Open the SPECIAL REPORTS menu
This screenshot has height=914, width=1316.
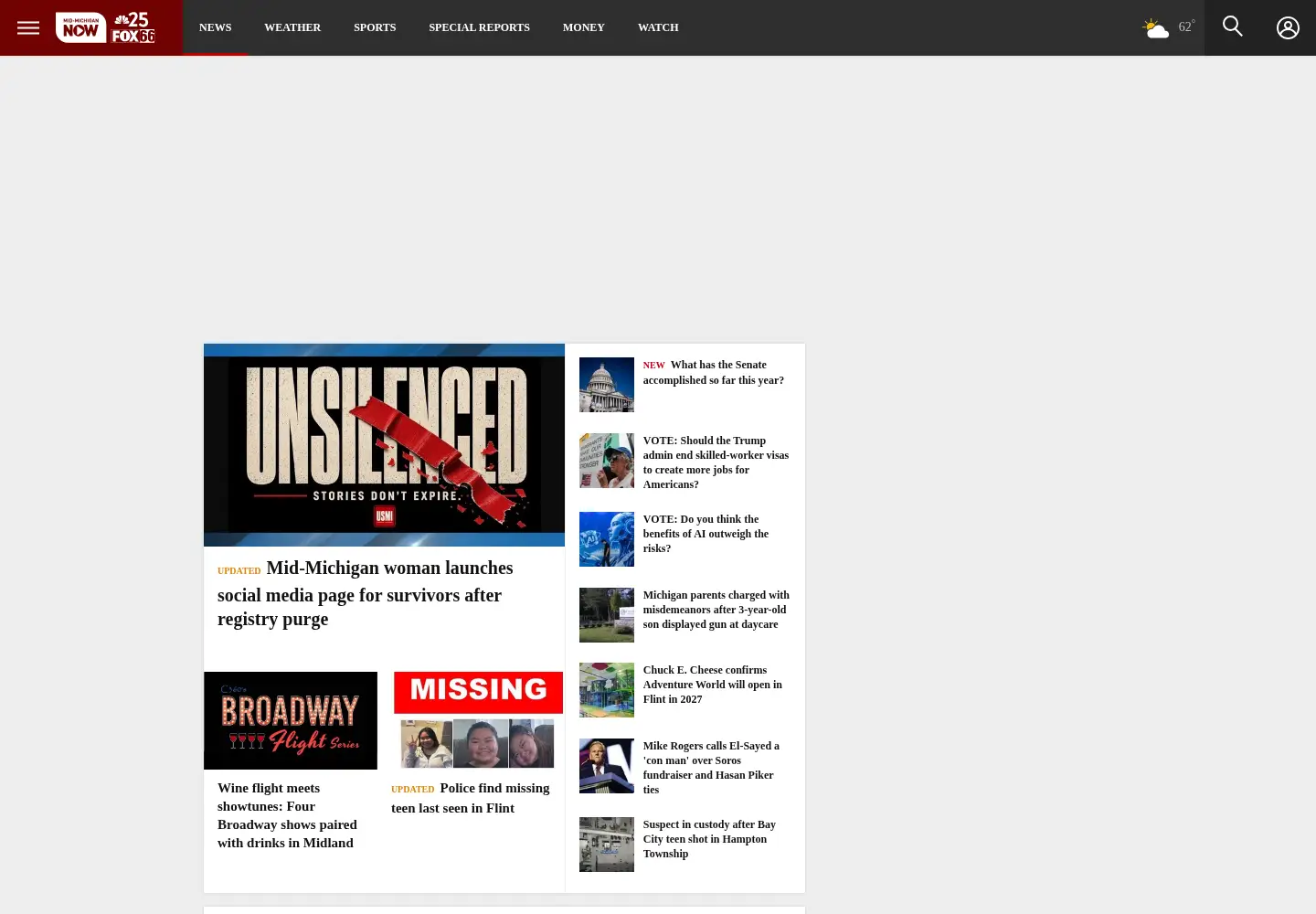click(479, 27)
